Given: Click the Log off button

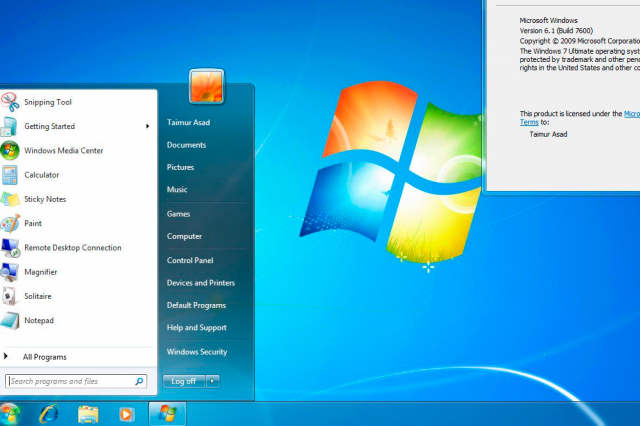Looking at the screenshot, I should (184, 381).
